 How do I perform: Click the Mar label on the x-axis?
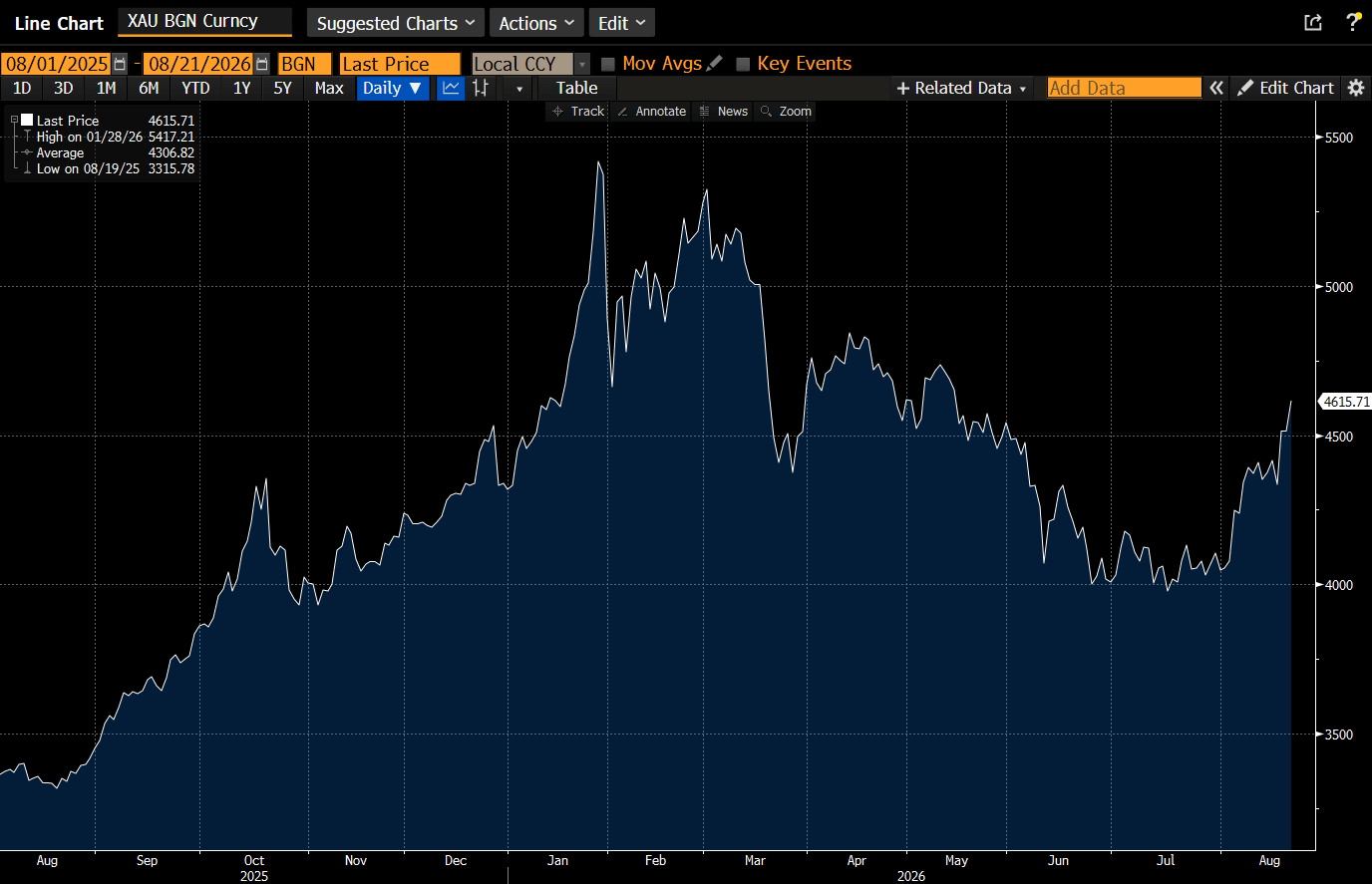click(755, 860)
